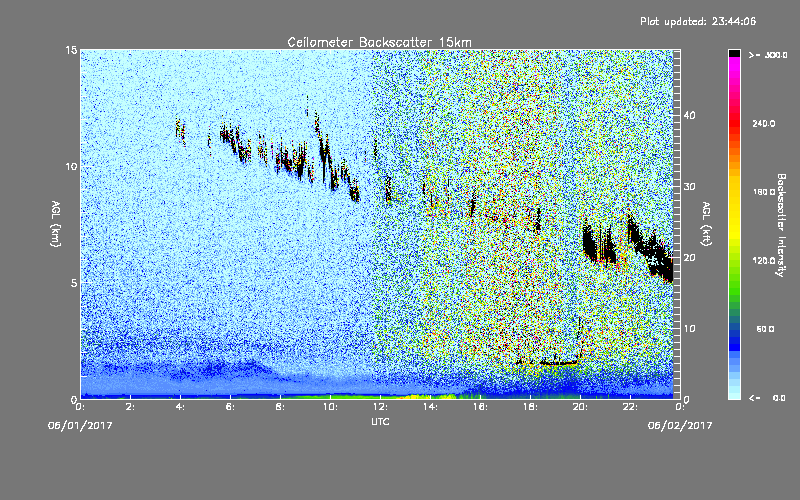
Task: Click the '14:' hour tick label
Action: tap(430, 407)
